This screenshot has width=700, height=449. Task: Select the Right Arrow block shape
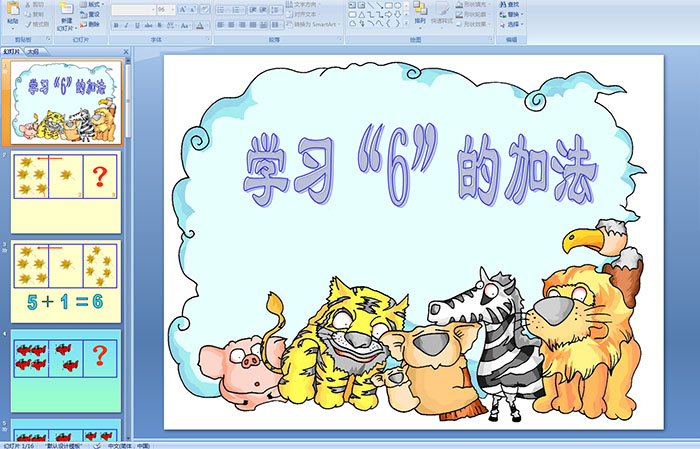pyautogui.click(x=388, y=14)
